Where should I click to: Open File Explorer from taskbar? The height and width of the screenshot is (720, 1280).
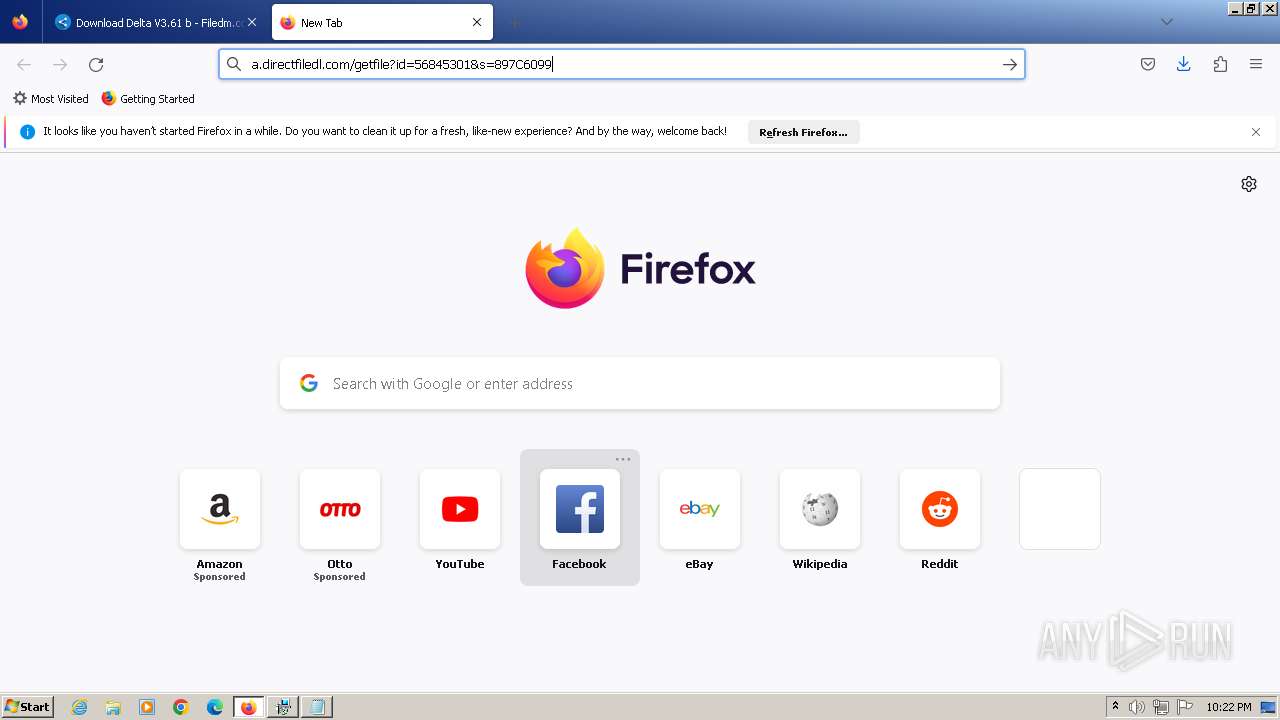[x=113, y=707]
